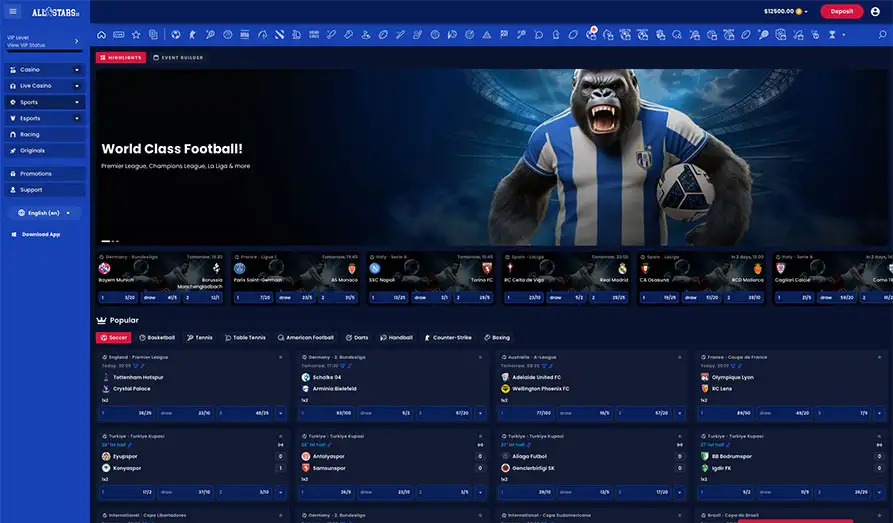Viewport: 893px width, 523px height.
Task: Select the Counter-Strike popular tab
Action: click(448, 338)
